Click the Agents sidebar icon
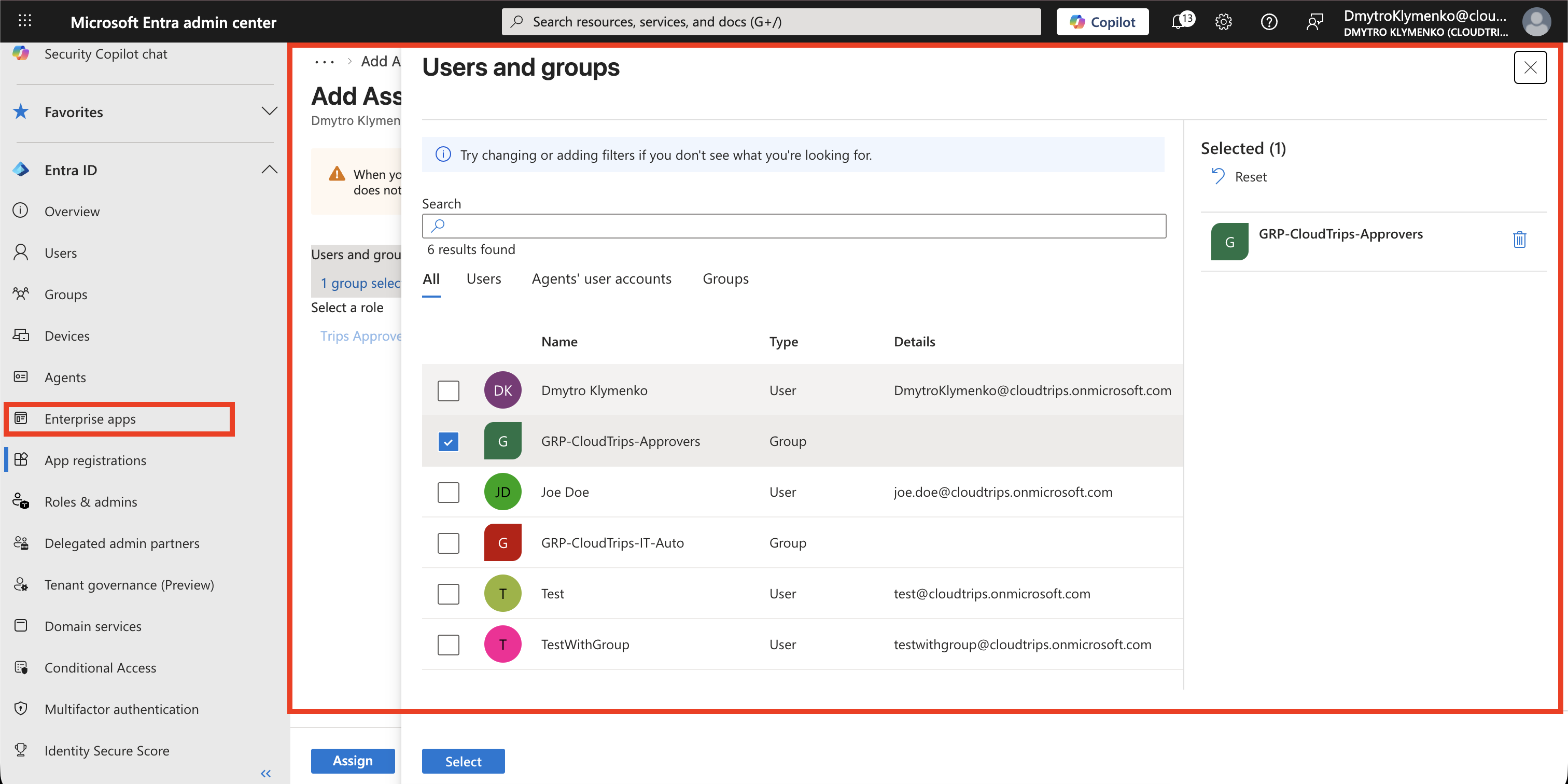 pyautogui.click(x=21, y=376)
